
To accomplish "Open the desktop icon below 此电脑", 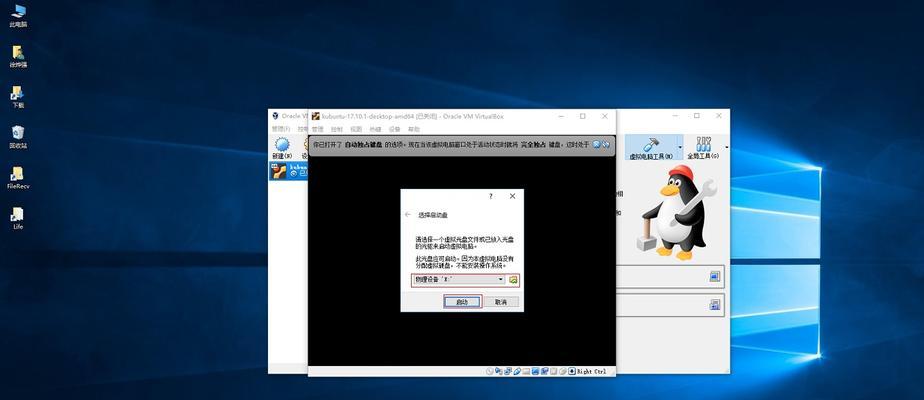I will coord(18,57).
